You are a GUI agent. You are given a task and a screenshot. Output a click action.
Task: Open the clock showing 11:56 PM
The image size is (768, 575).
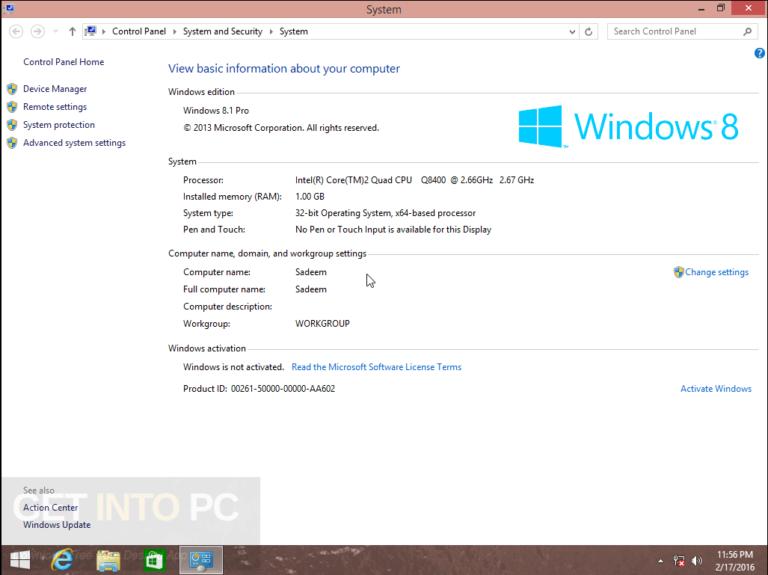(735, 561)
